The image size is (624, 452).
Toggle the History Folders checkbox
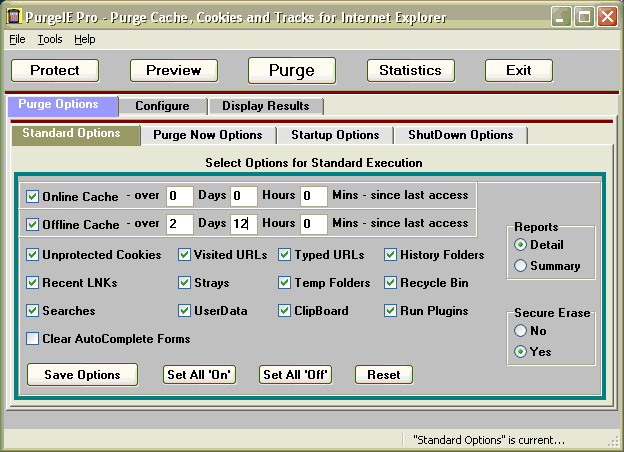(390, 255)
